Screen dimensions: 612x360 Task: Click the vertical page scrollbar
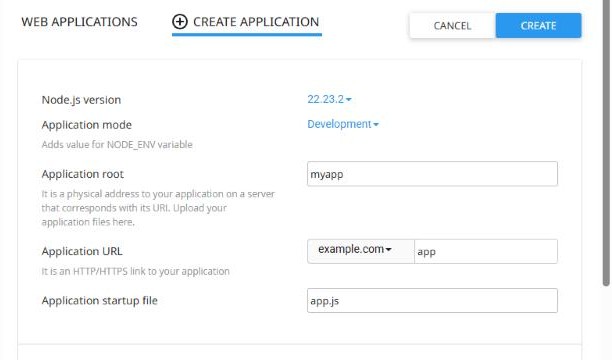click(x=606, y=143)
